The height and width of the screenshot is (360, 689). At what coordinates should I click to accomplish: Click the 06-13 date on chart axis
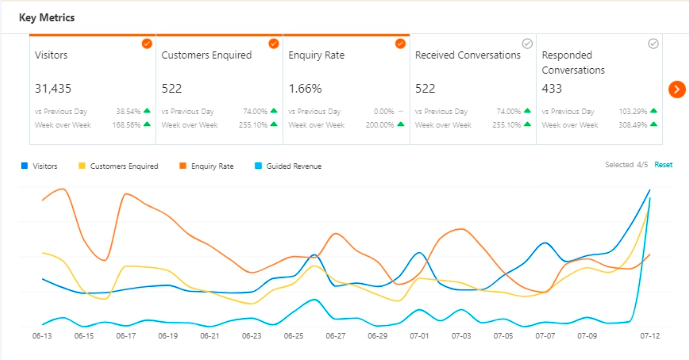[x=42, y=336]
